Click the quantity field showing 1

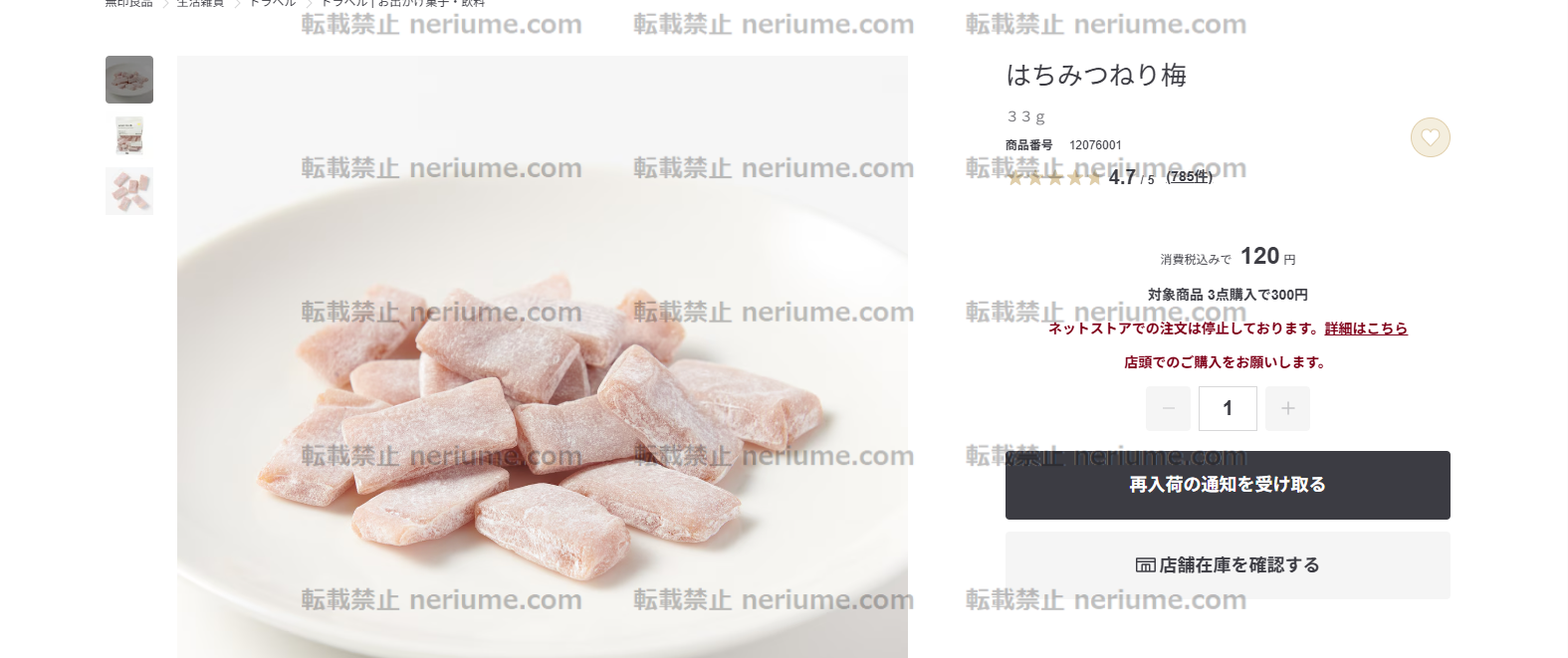tap(1228, 408)
